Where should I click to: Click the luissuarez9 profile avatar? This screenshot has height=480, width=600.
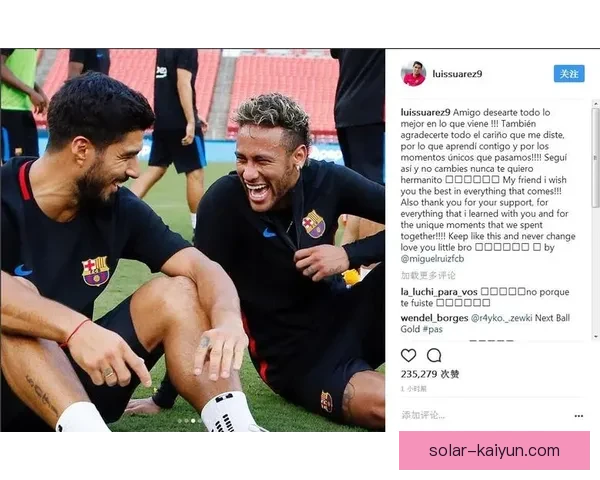tap(413, 73)
